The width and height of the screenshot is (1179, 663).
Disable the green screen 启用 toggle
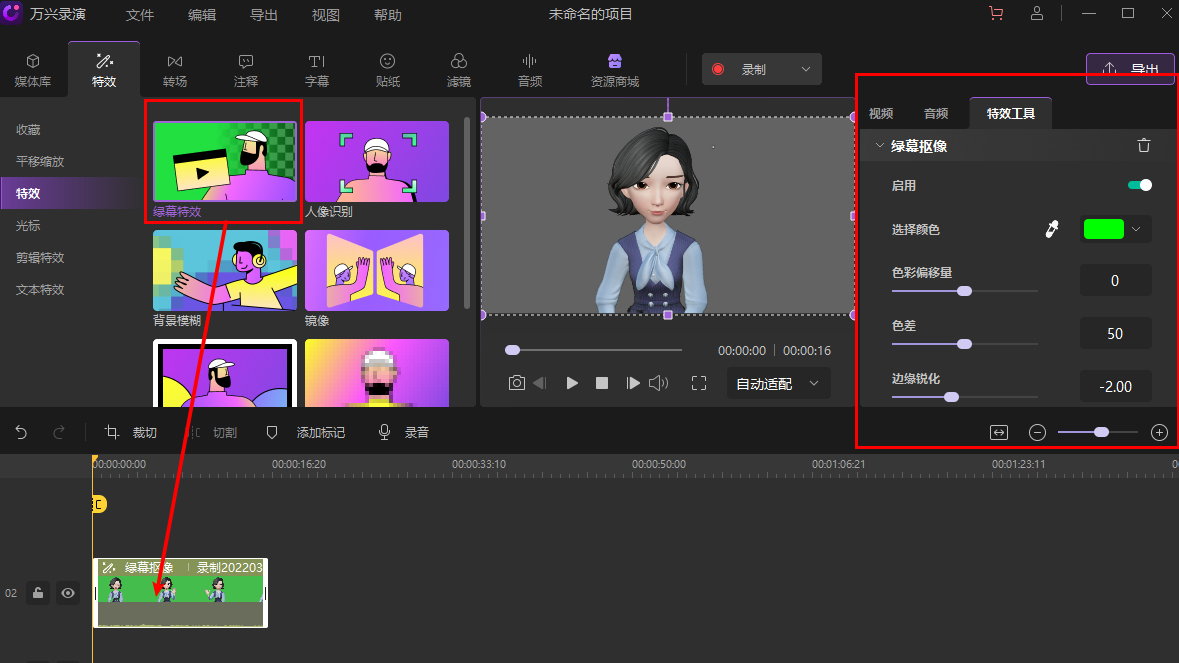pos(1139,185)
